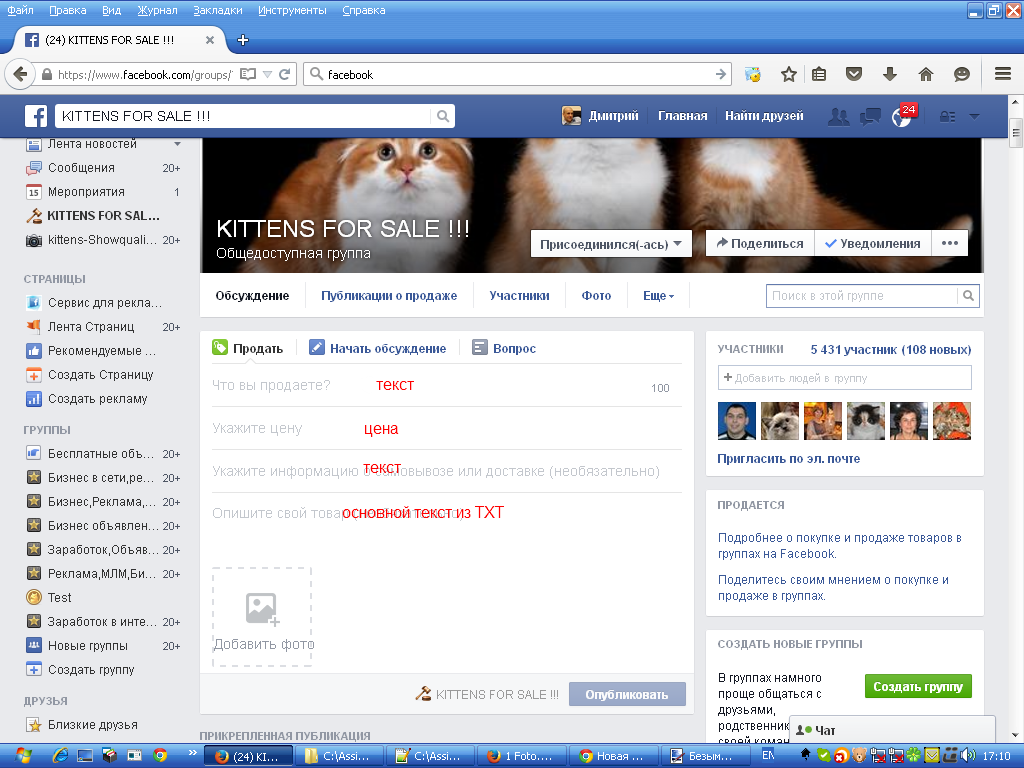Open member count link 5 431

point(890,349)
